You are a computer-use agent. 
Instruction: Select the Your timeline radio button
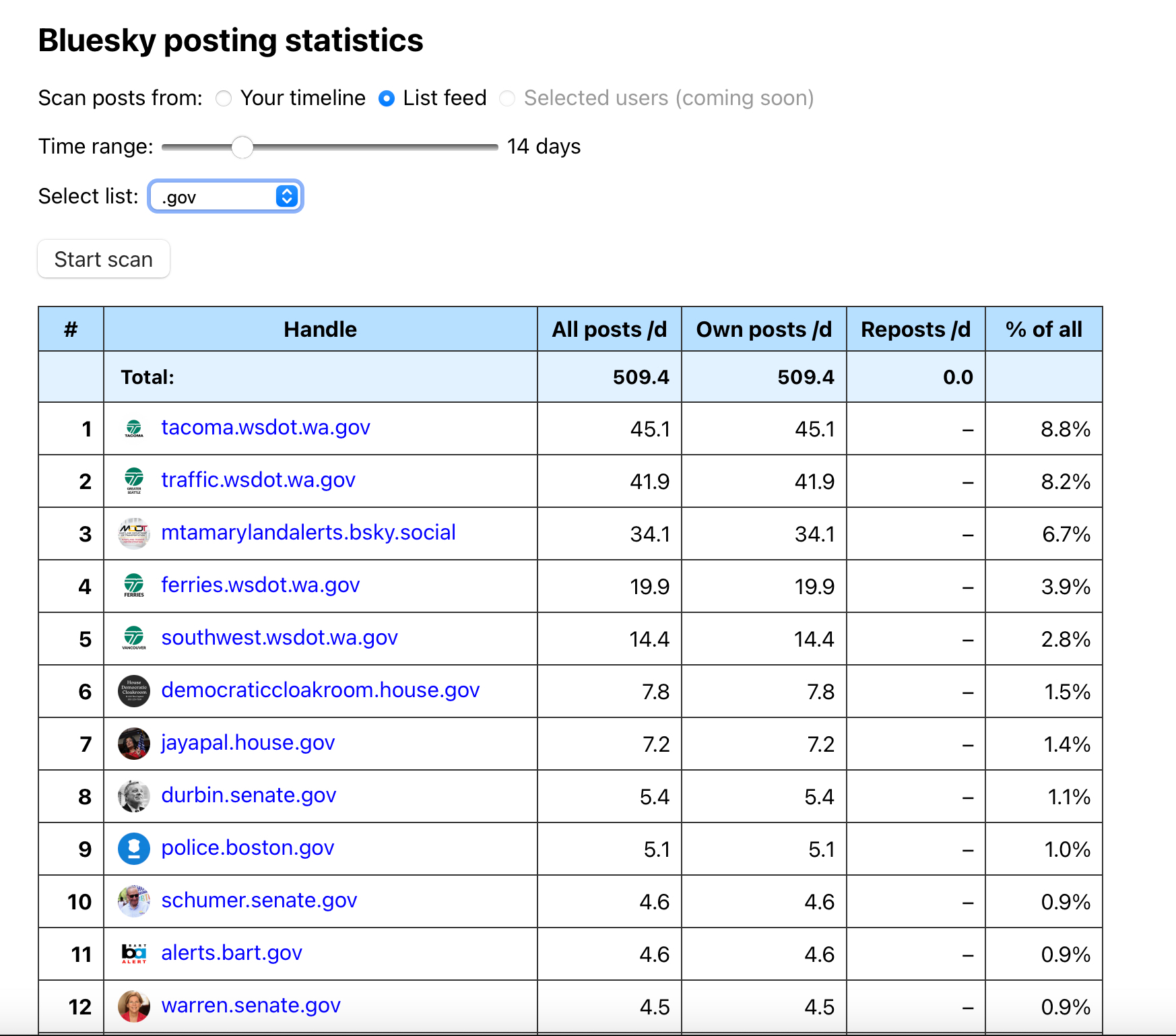[224, 99]
